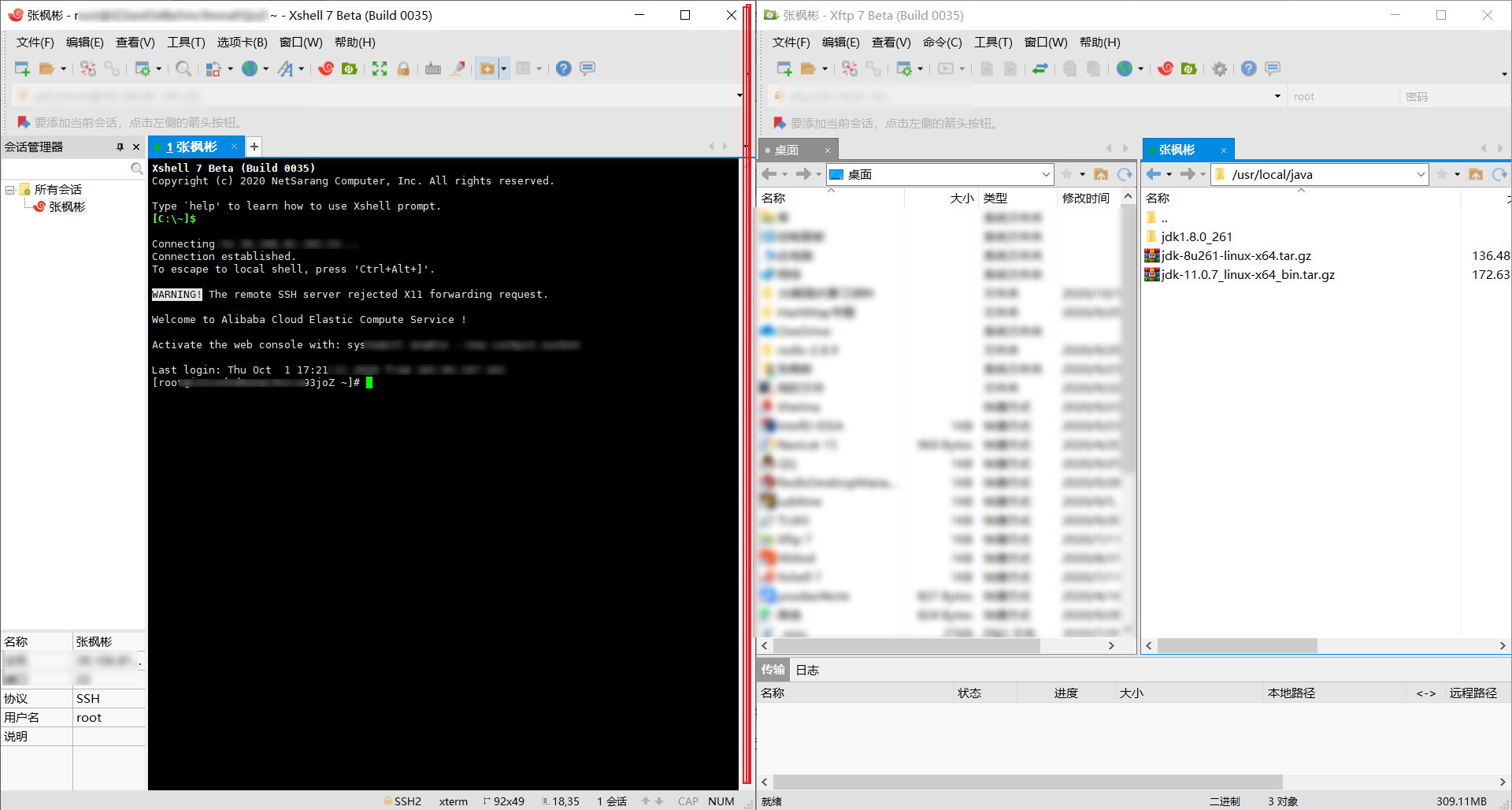Select 张枫彬 remote tab in Xftp
The image size is (1512, 810).
1188,150
